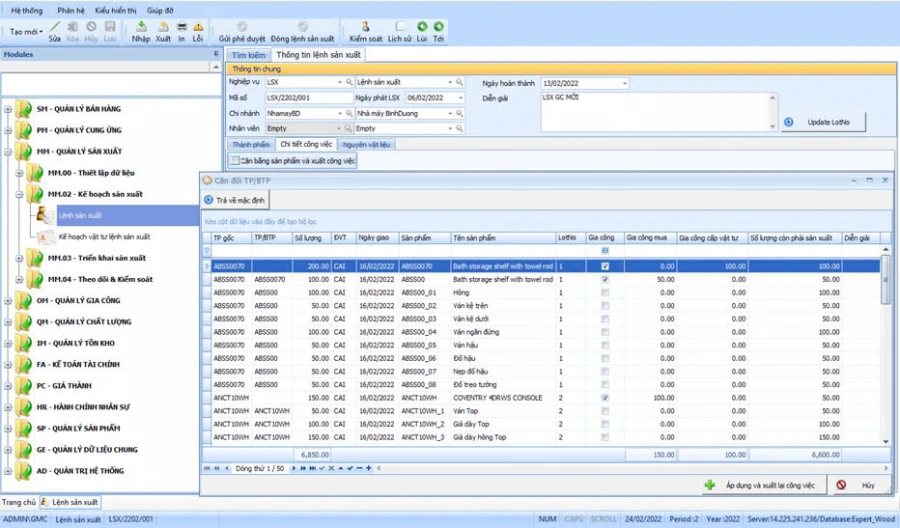Open the Hệ thống menu
Screen dimensions: 900x528
(x=27, y=10)
